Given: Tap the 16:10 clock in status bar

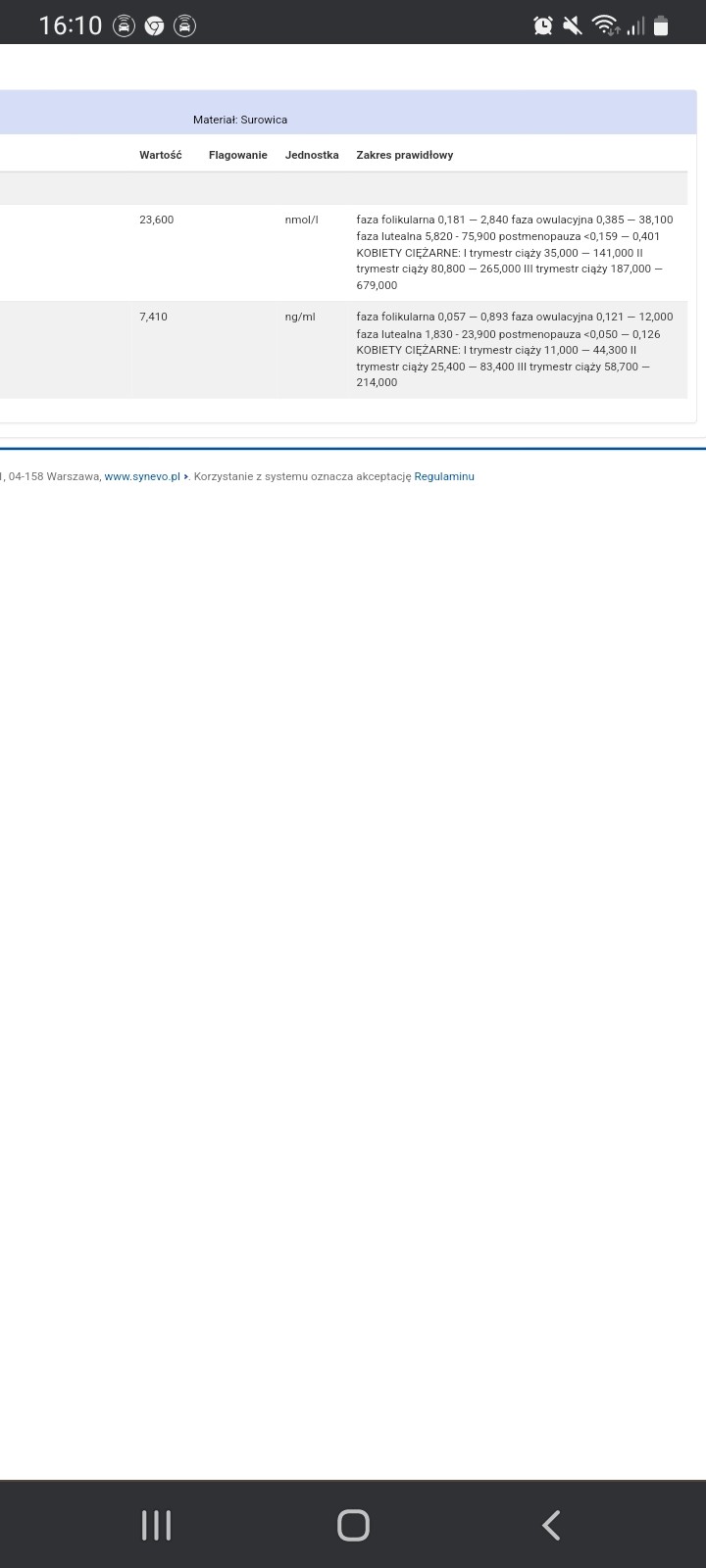Looking at the screenshot, I should point(71,26).
